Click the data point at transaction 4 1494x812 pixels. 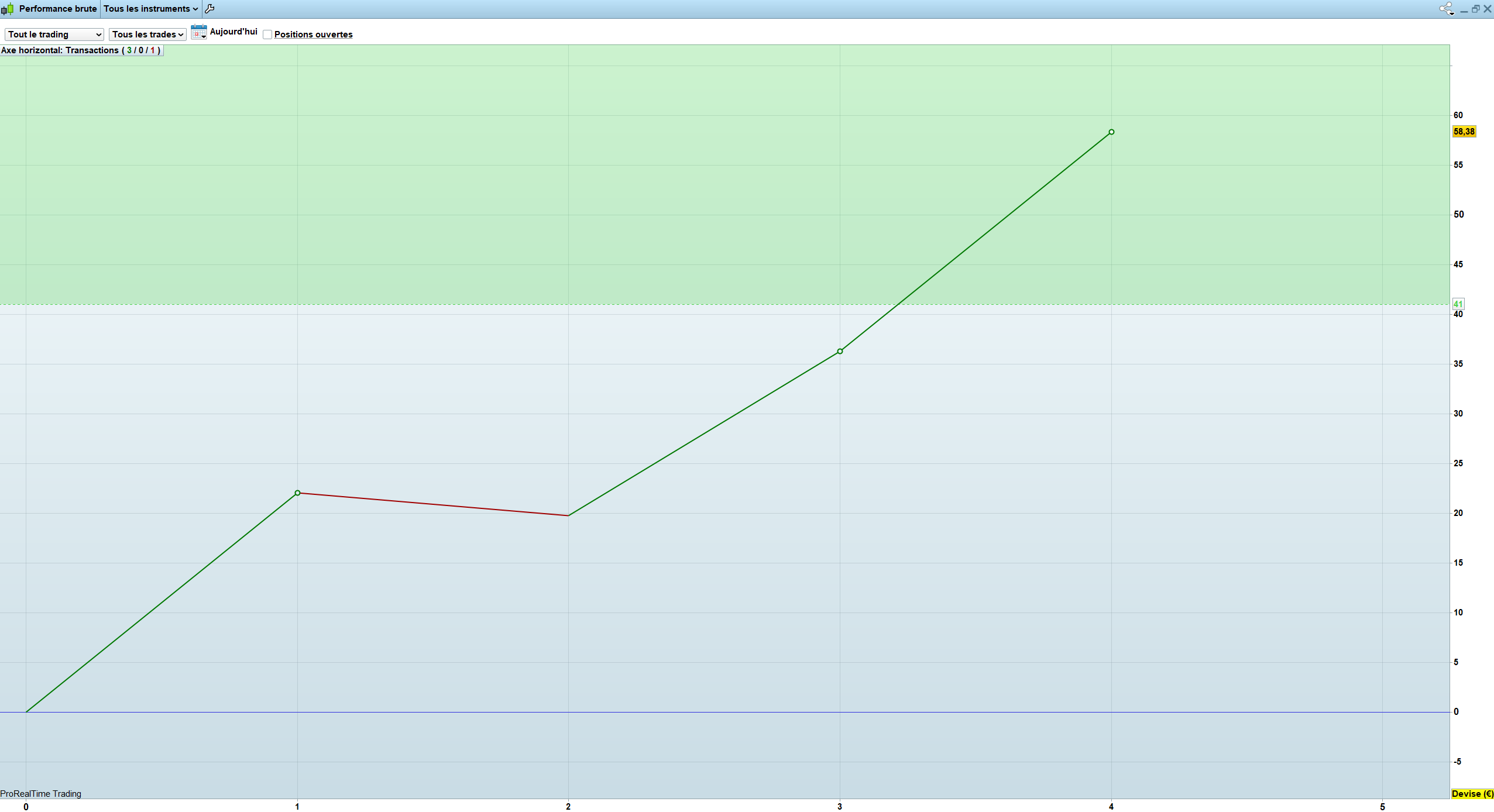coord(1111,132)
